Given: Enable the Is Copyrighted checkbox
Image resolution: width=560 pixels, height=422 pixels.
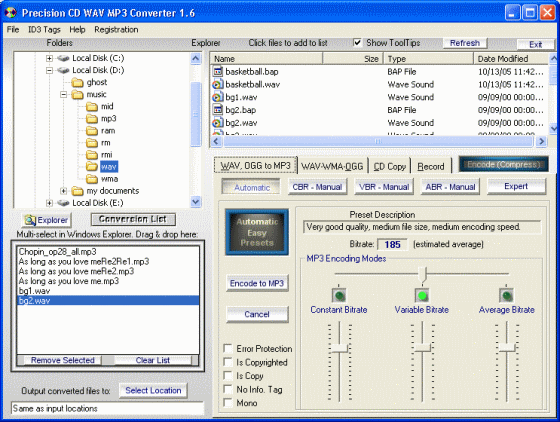Looking at the screenshot, I should coord(228,362).
